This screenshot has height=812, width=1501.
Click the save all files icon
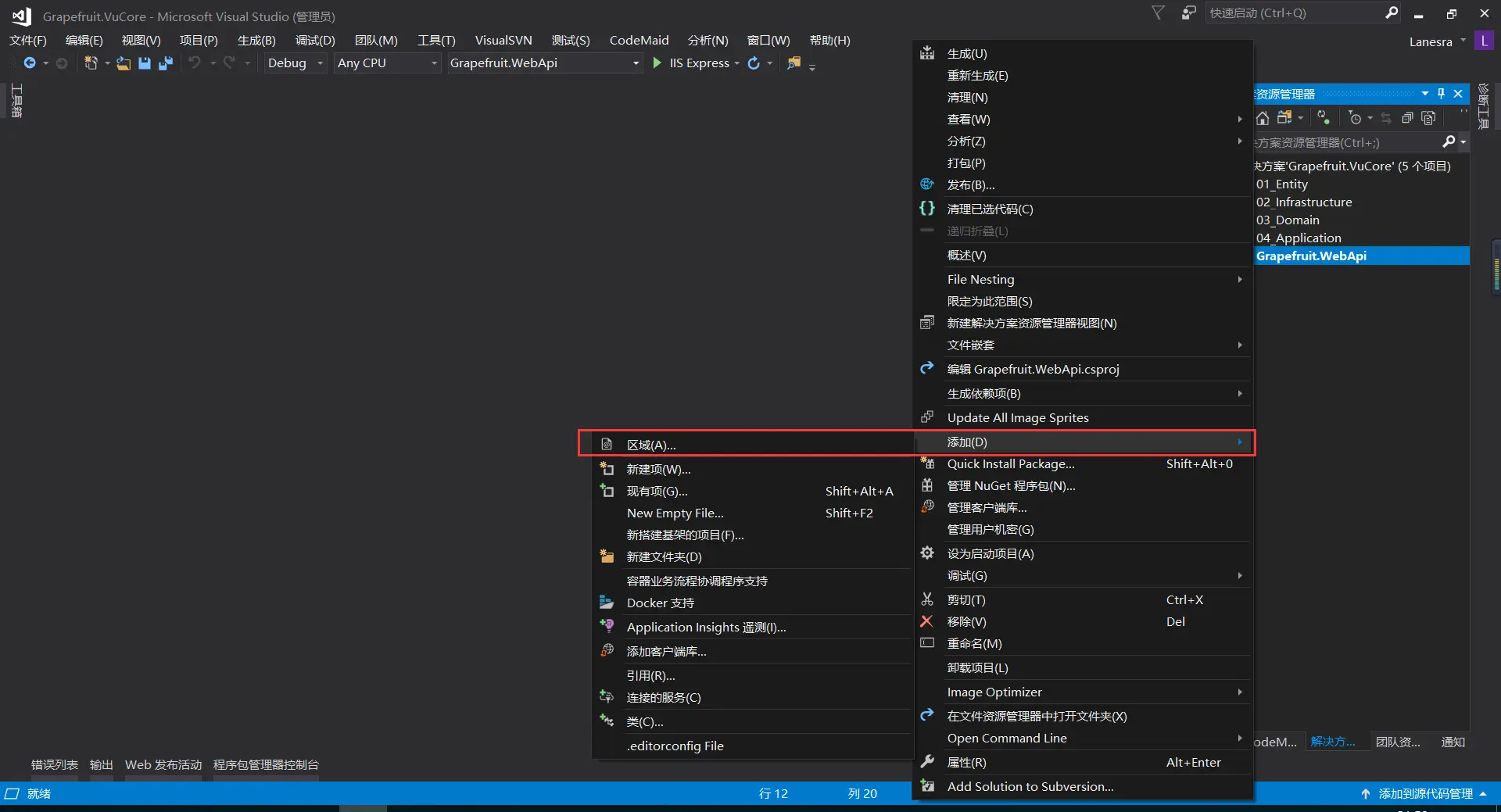166,63
